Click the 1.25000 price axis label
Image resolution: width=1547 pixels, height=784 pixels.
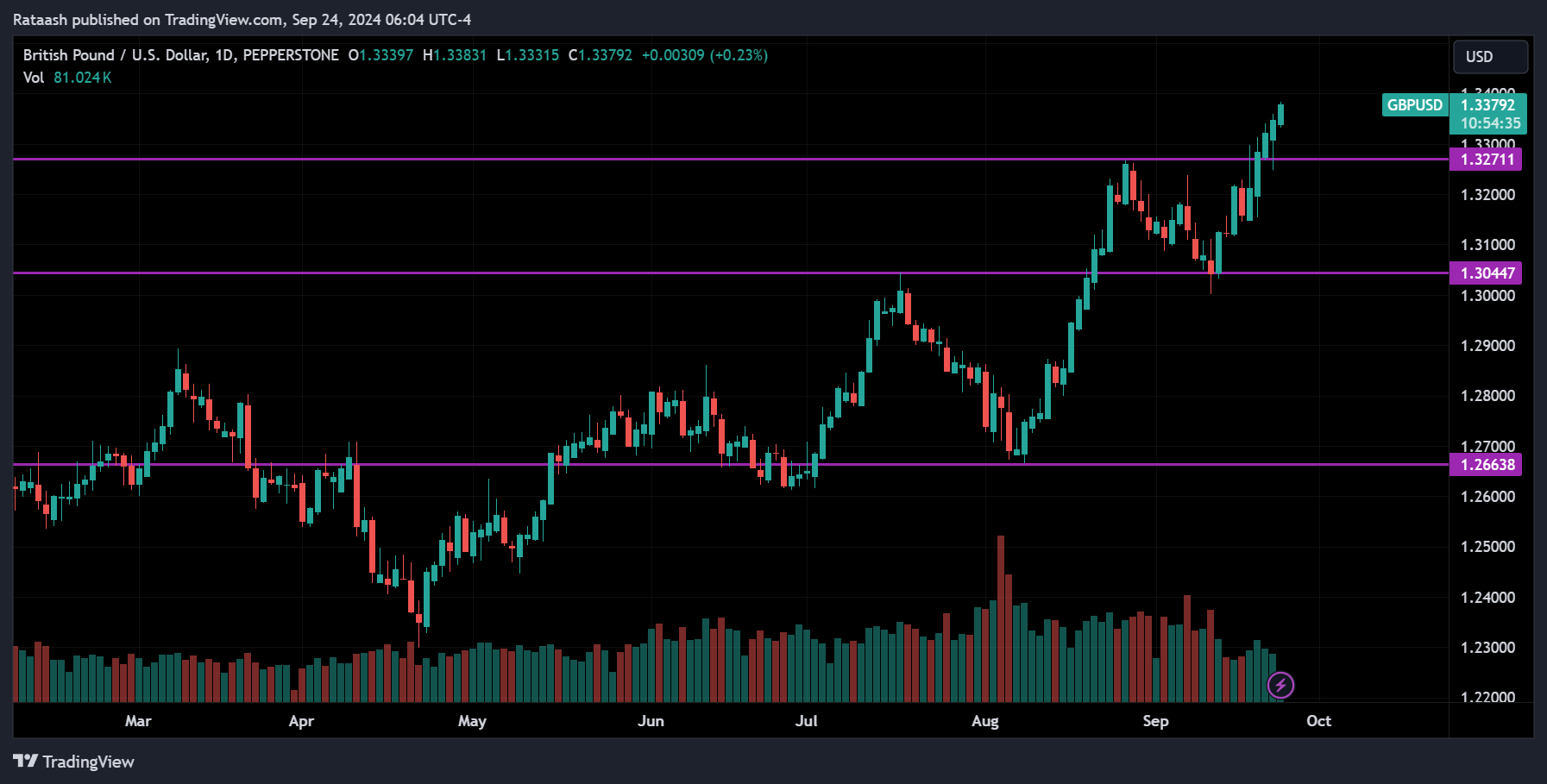(1487, 547)
